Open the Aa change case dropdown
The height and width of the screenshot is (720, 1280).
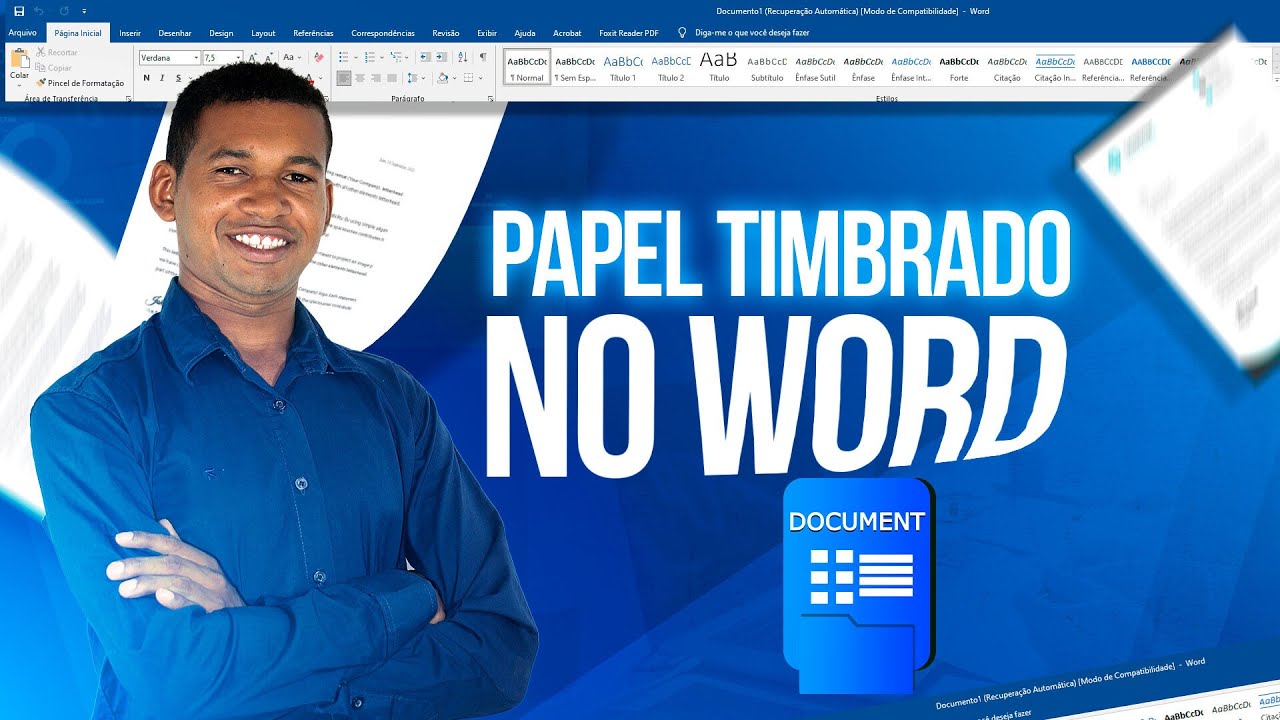[291, 58]
